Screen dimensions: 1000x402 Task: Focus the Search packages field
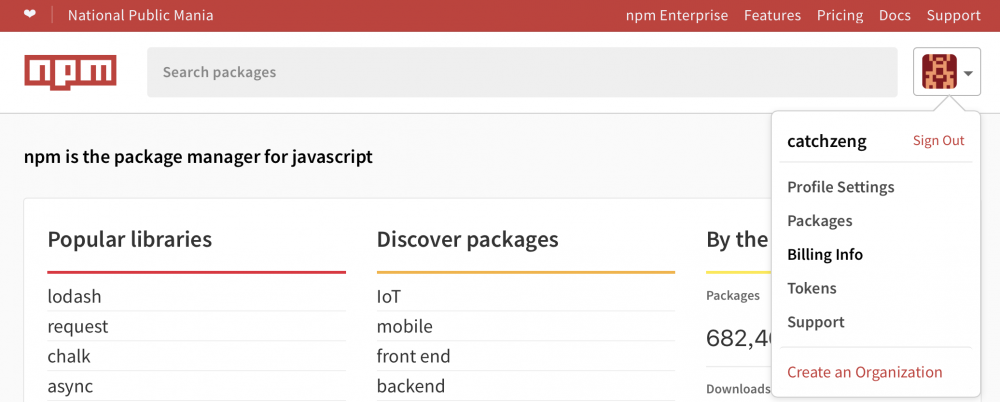pyautogui.click(x=522, y=72)
